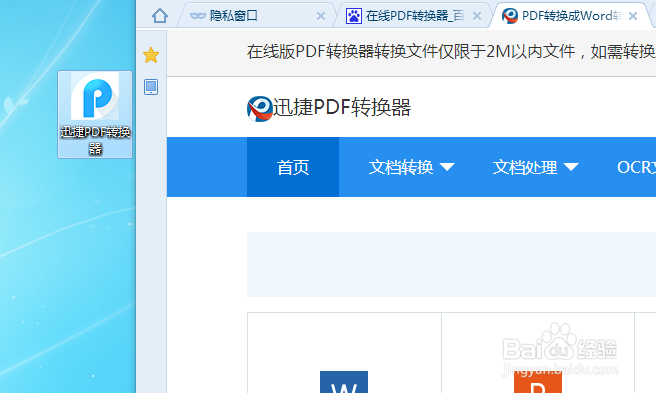Open the 迅捷PDF转换器 desktop shortcut icon
This screenshot has height=393, width=656.
coord(95,114)
